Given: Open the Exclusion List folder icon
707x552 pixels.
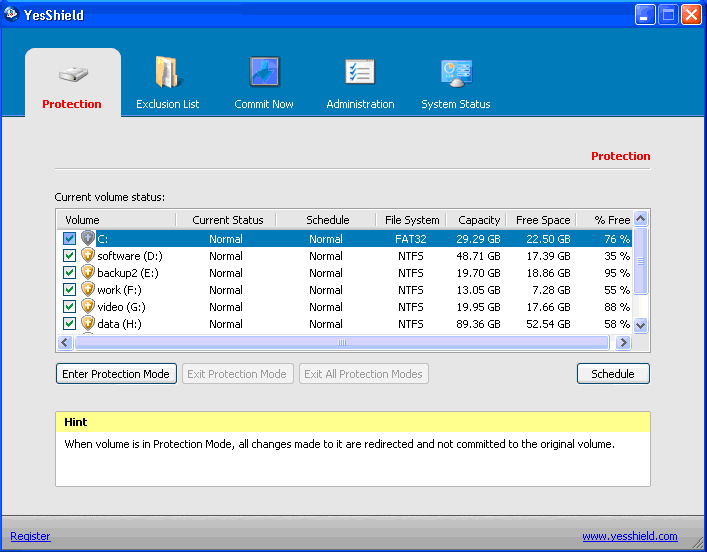Looking at the screenshot, I should point(168,72).
